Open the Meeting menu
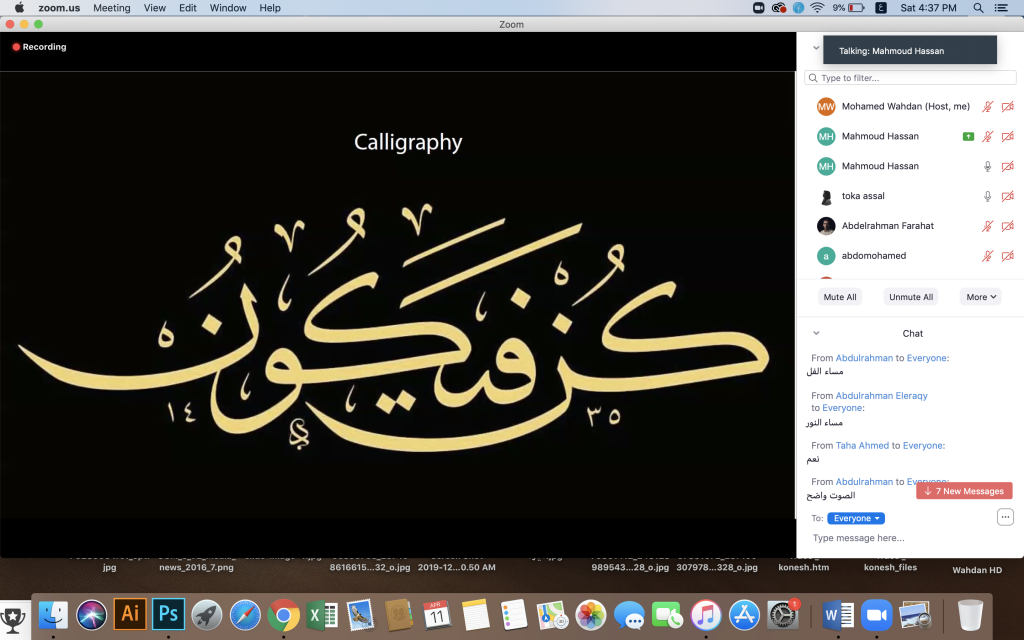1024x640 pixels. 112,8
